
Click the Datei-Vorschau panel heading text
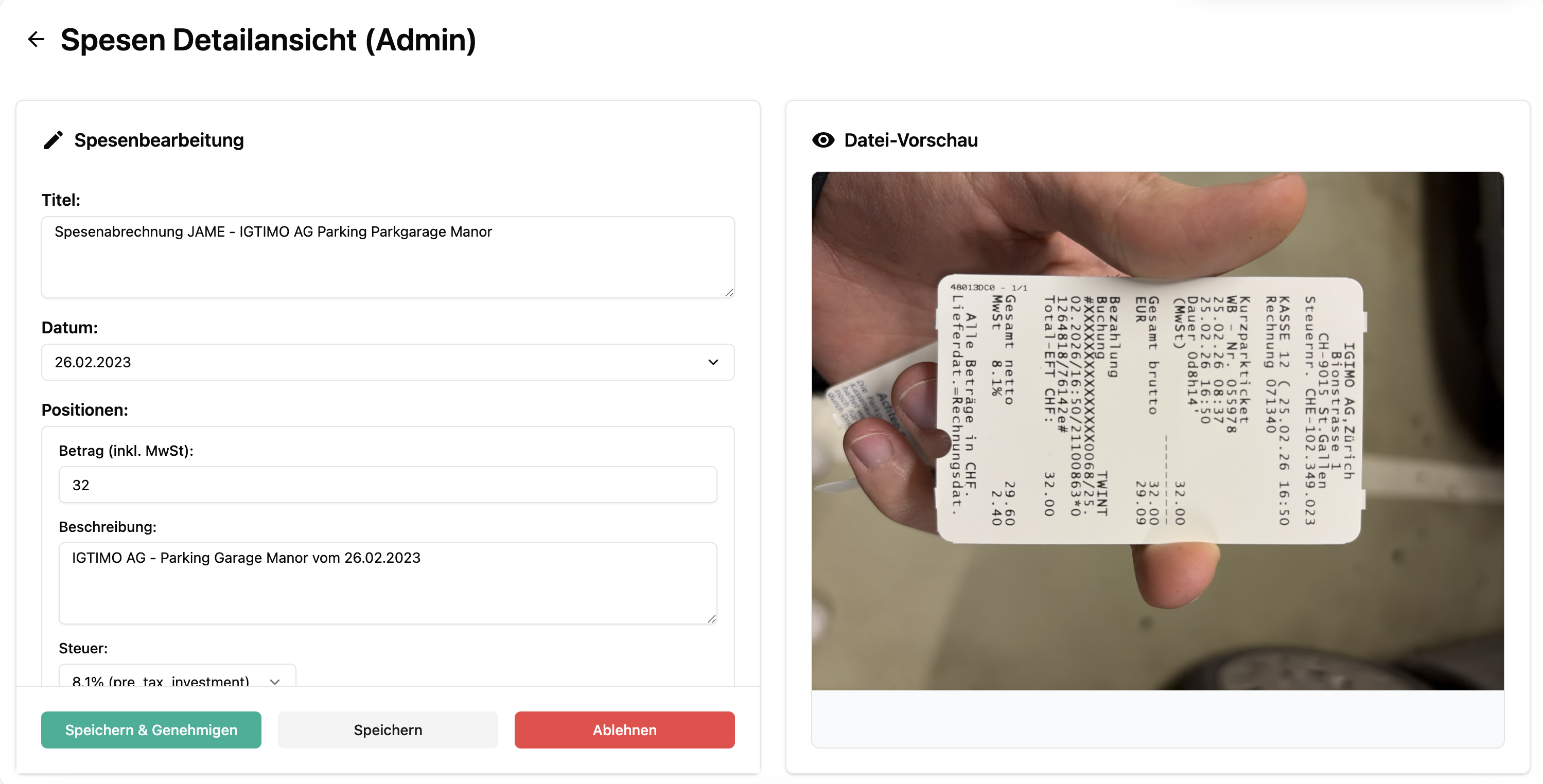910,140
